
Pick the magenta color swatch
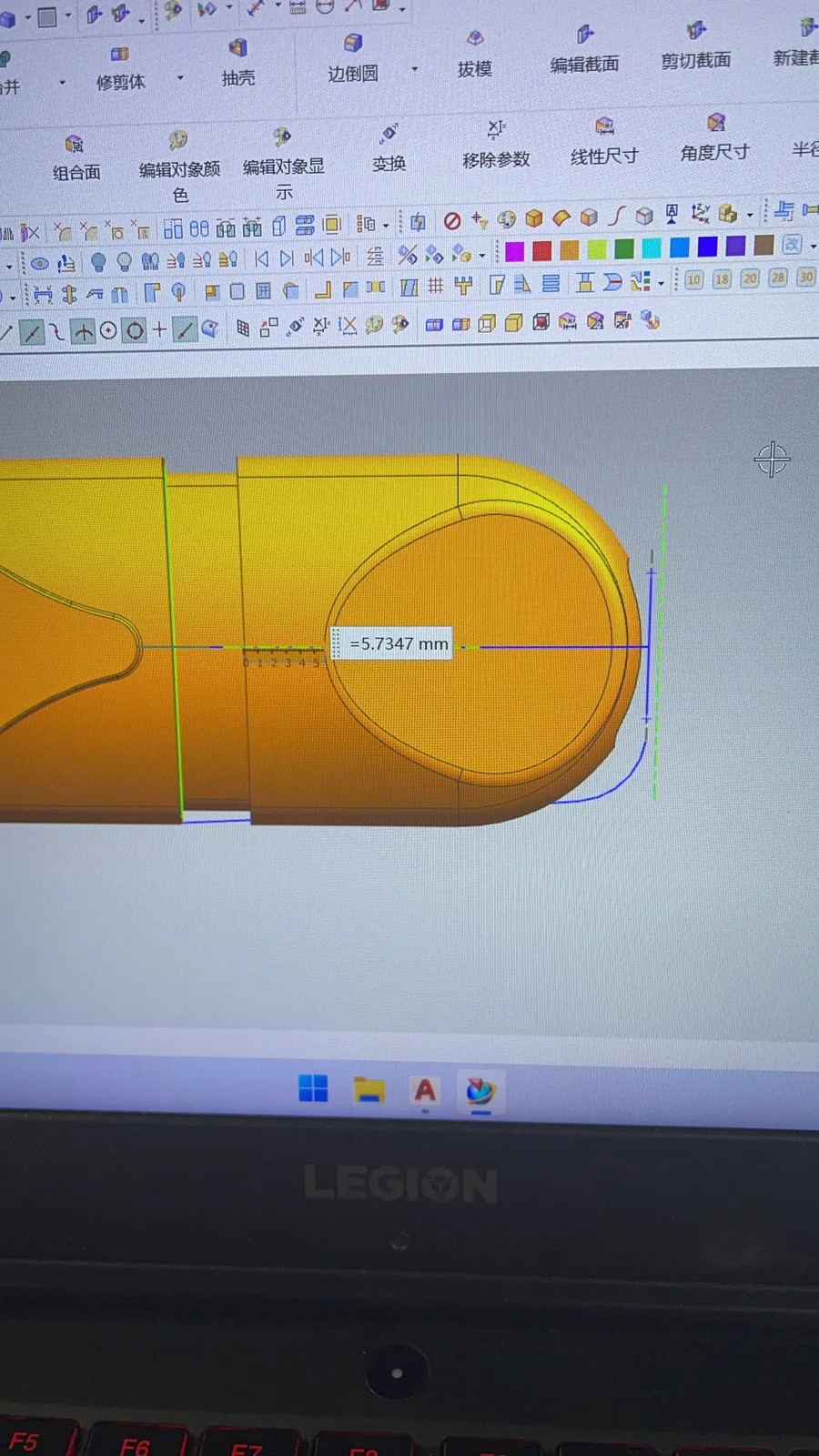[x=514, y=251]
